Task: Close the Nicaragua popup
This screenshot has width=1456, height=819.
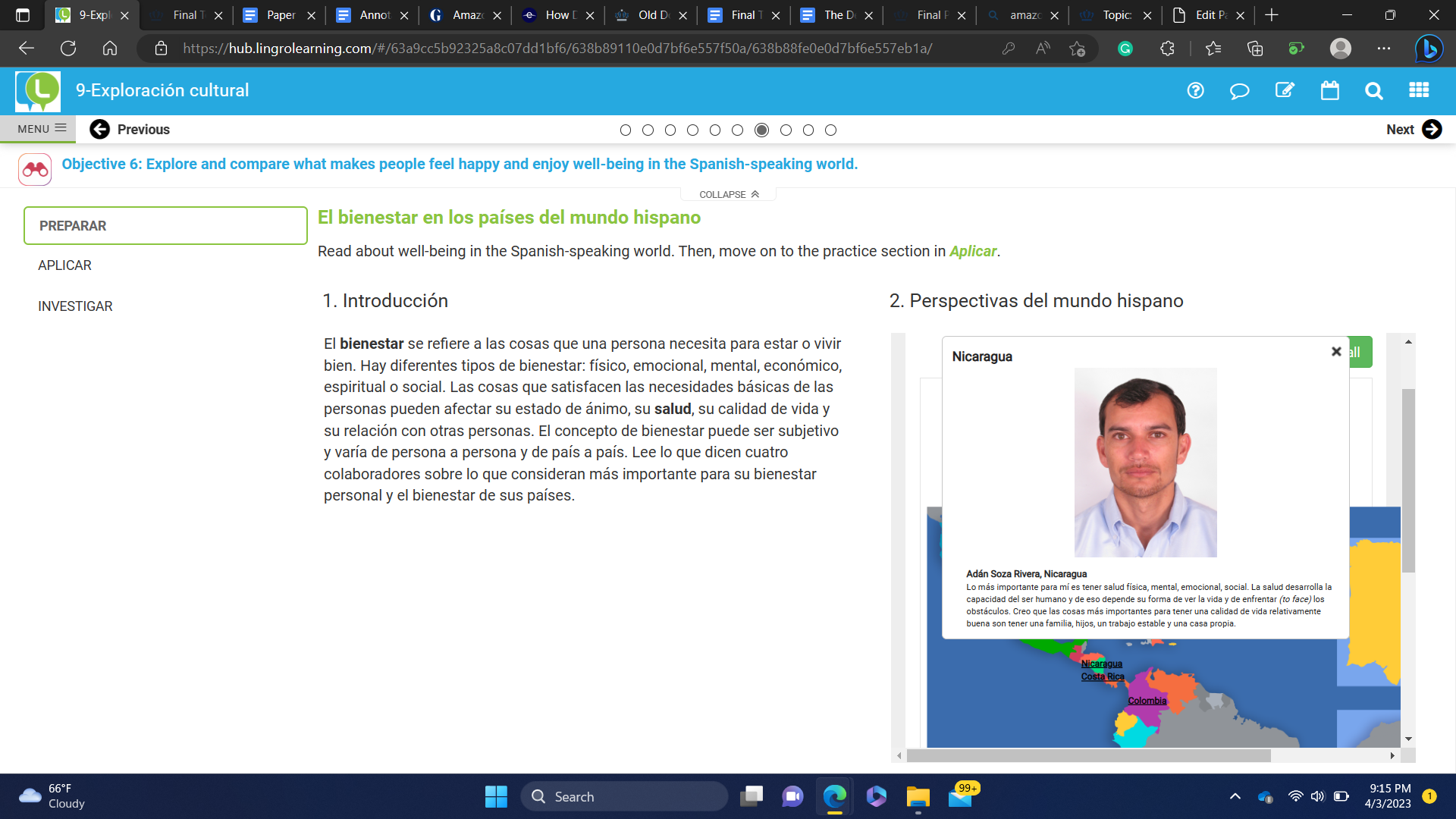Action: pyautogui.click(x=1336, y=352)
